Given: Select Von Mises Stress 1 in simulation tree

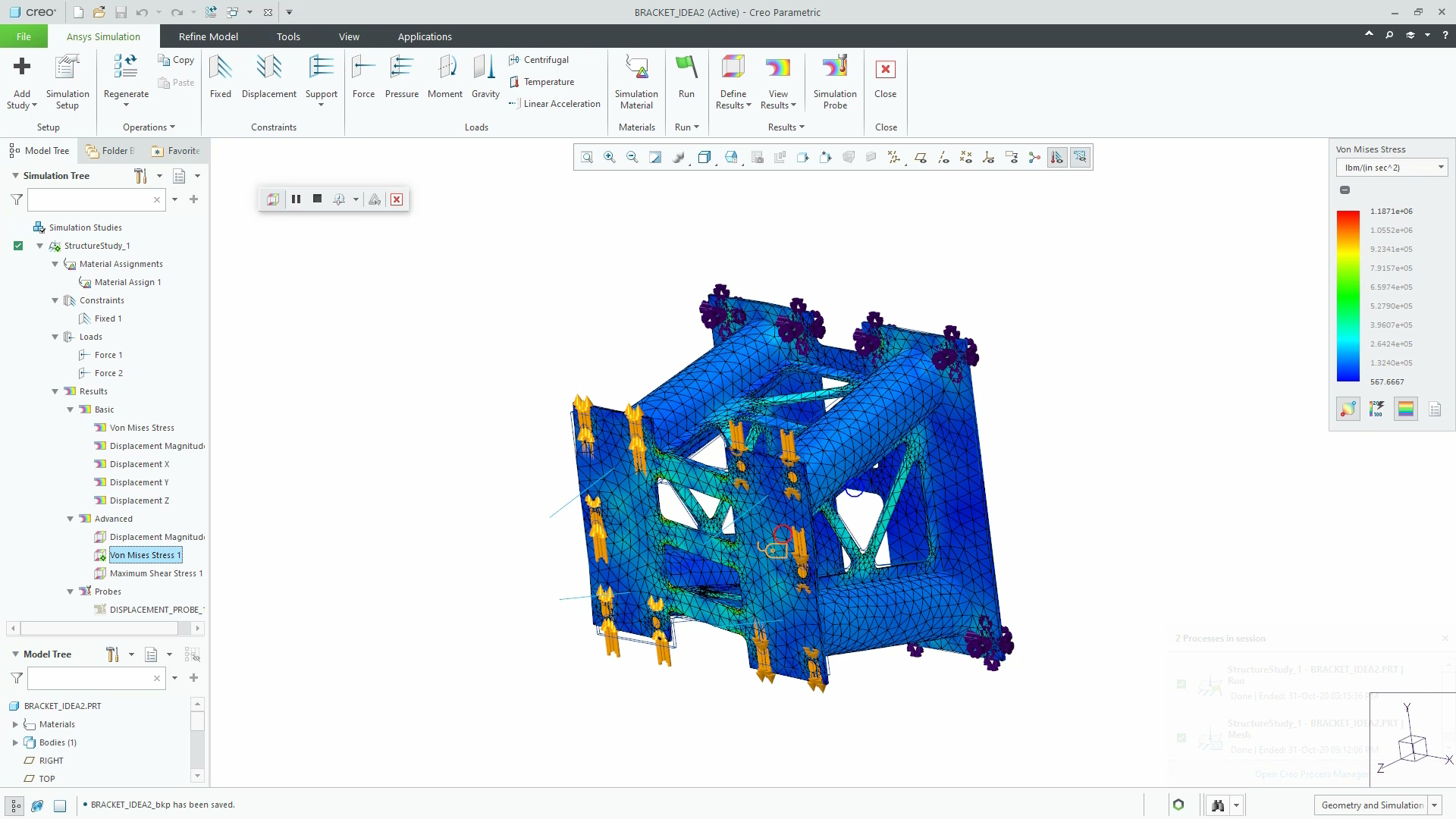Looking at the screenshot, I should pos(145,554).
